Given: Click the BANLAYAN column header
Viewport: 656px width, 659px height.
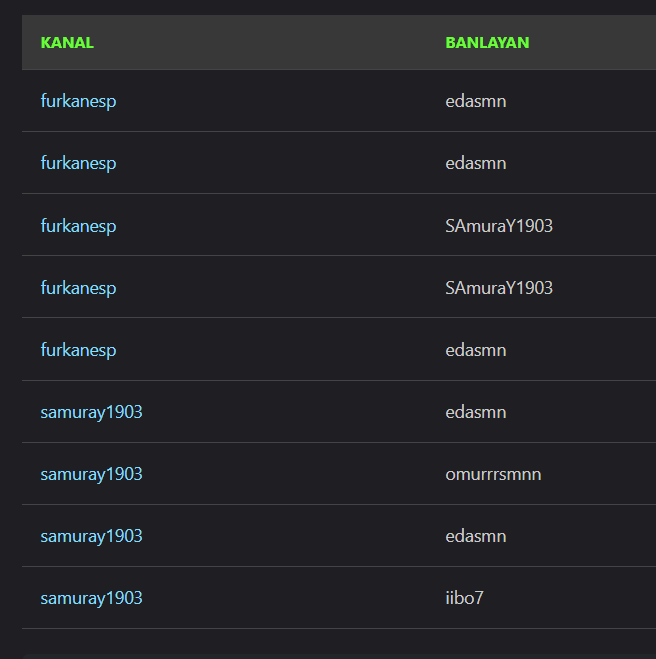Looking at the screenshot, I should coord(487,43).
